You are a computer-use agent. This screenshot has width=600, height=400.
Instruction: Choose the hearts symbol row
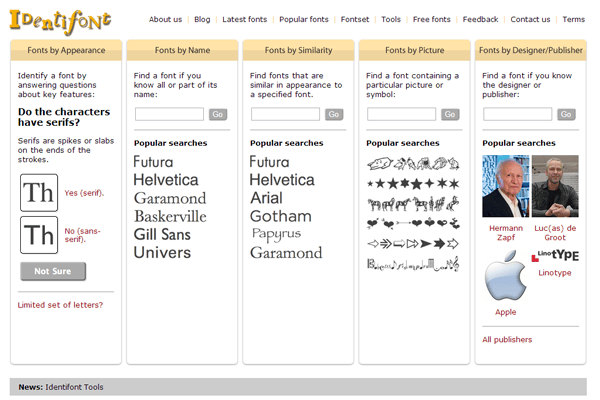point(413,223)
